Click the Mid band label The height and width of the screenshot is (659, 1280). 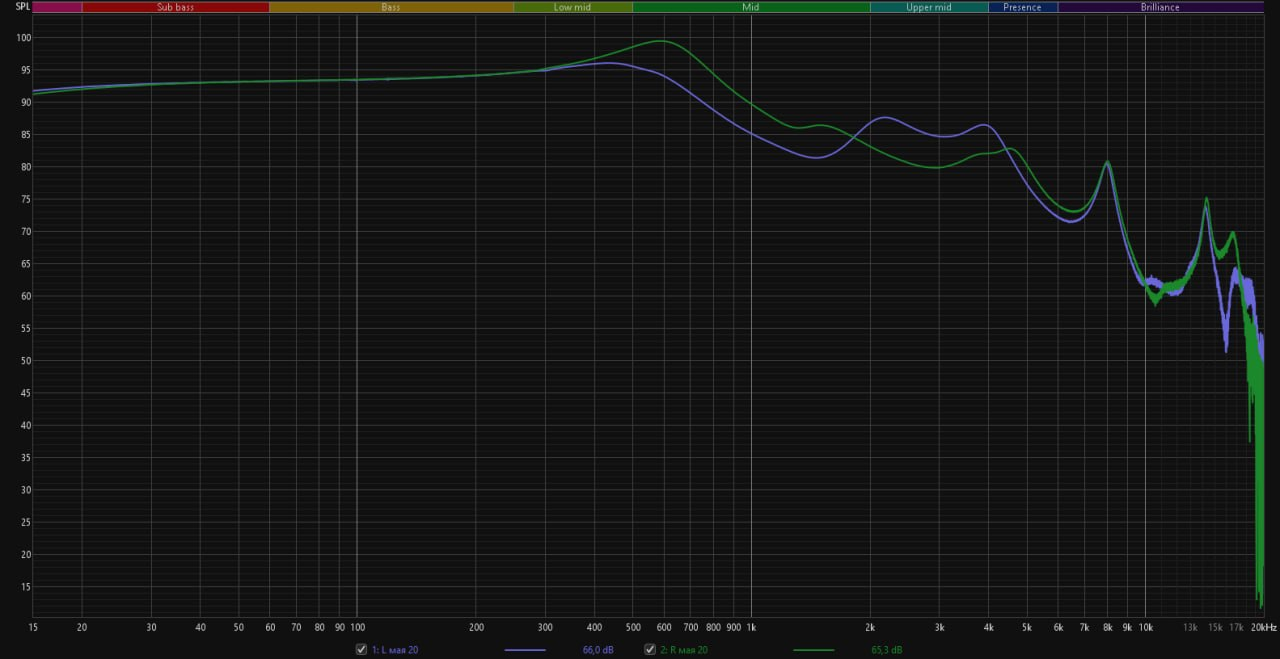coord(751,7)
